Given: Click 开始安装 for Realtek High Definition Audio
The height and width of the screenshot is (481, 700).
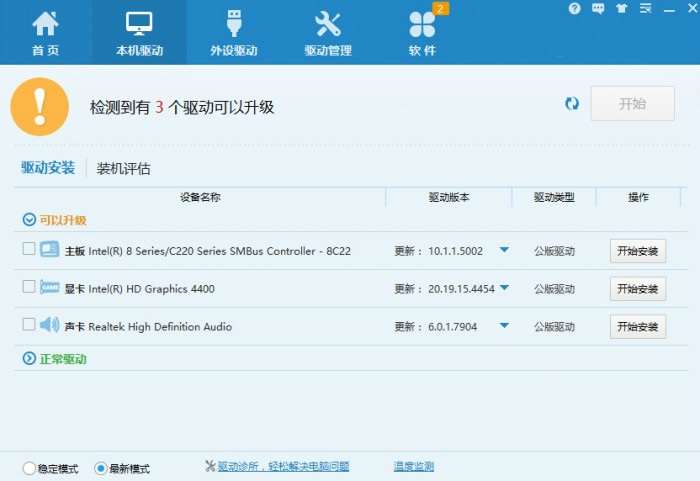Looking at the screenshot, I should pos(638,327).
